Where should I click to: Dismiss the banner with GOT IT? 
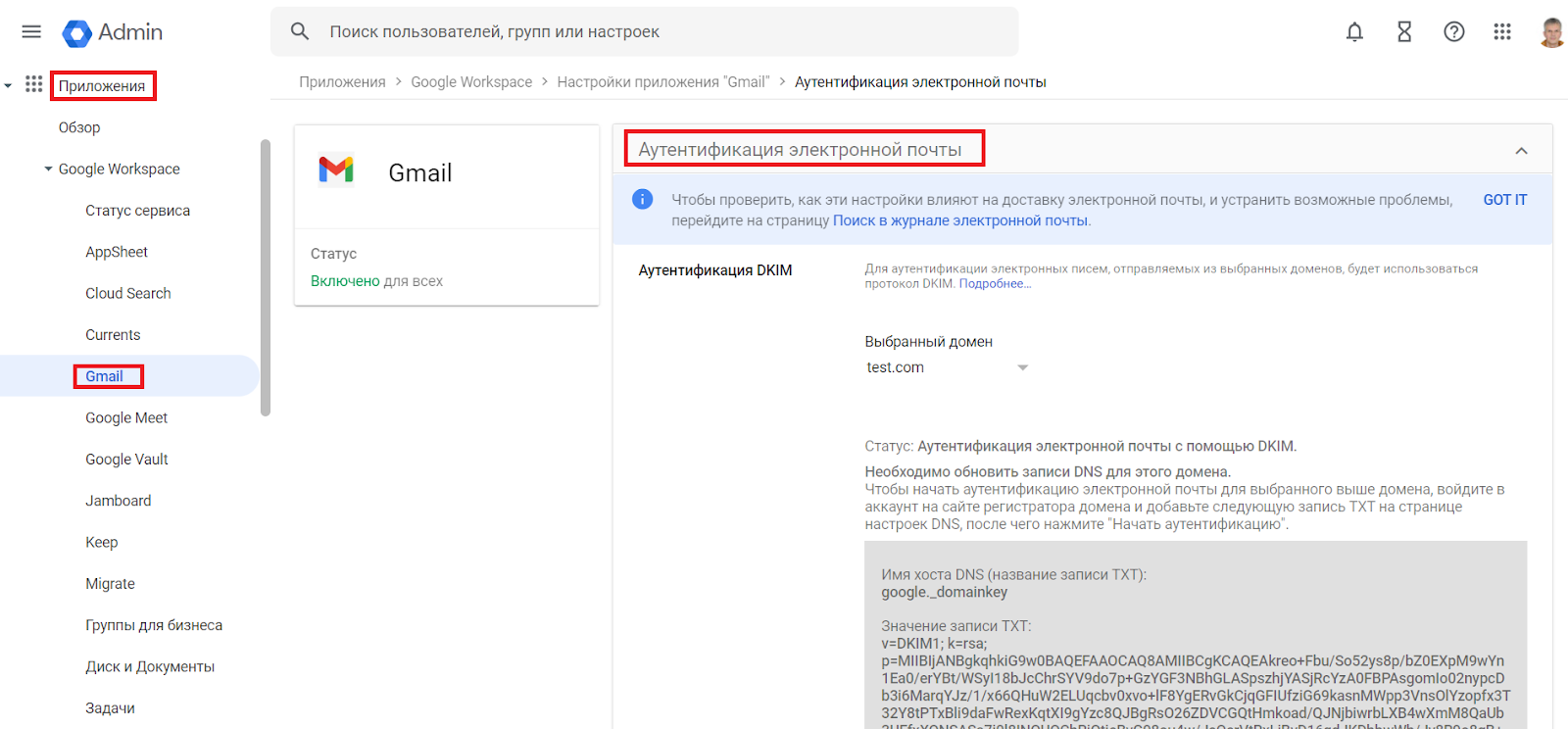pos(1505,200)
